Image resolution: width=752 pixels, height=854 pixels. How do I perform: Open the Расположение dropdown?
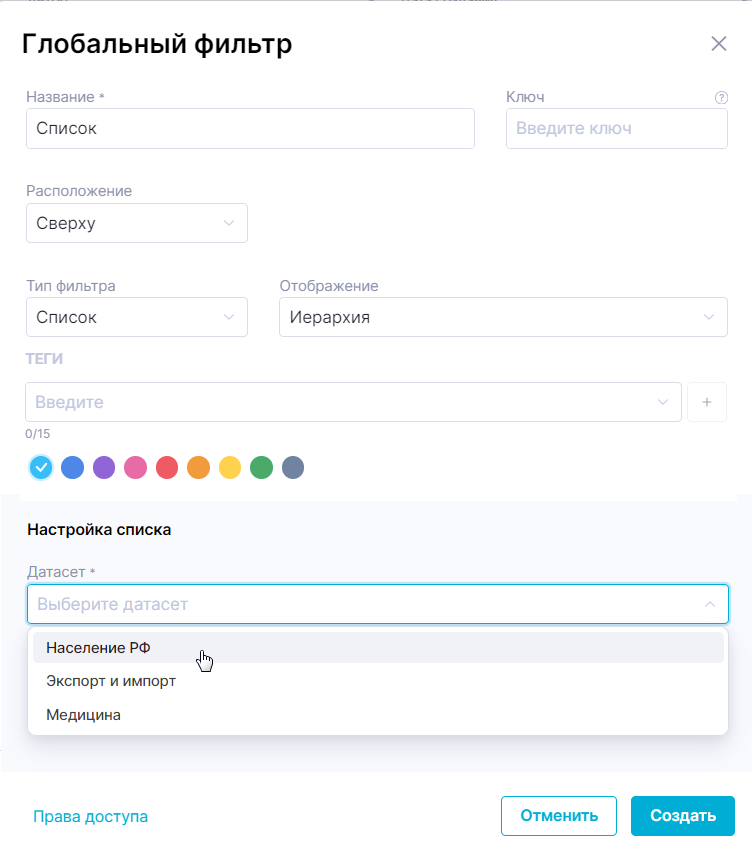(x=137, y=223)
